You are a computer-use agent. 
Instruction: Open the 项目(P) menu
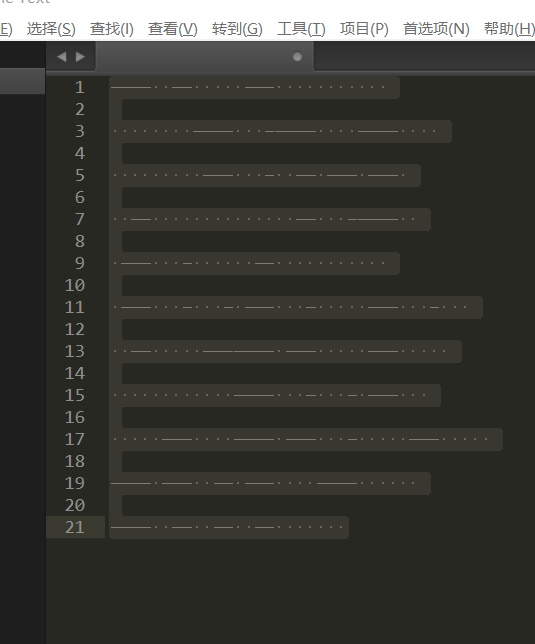click(x=364, y=29)
